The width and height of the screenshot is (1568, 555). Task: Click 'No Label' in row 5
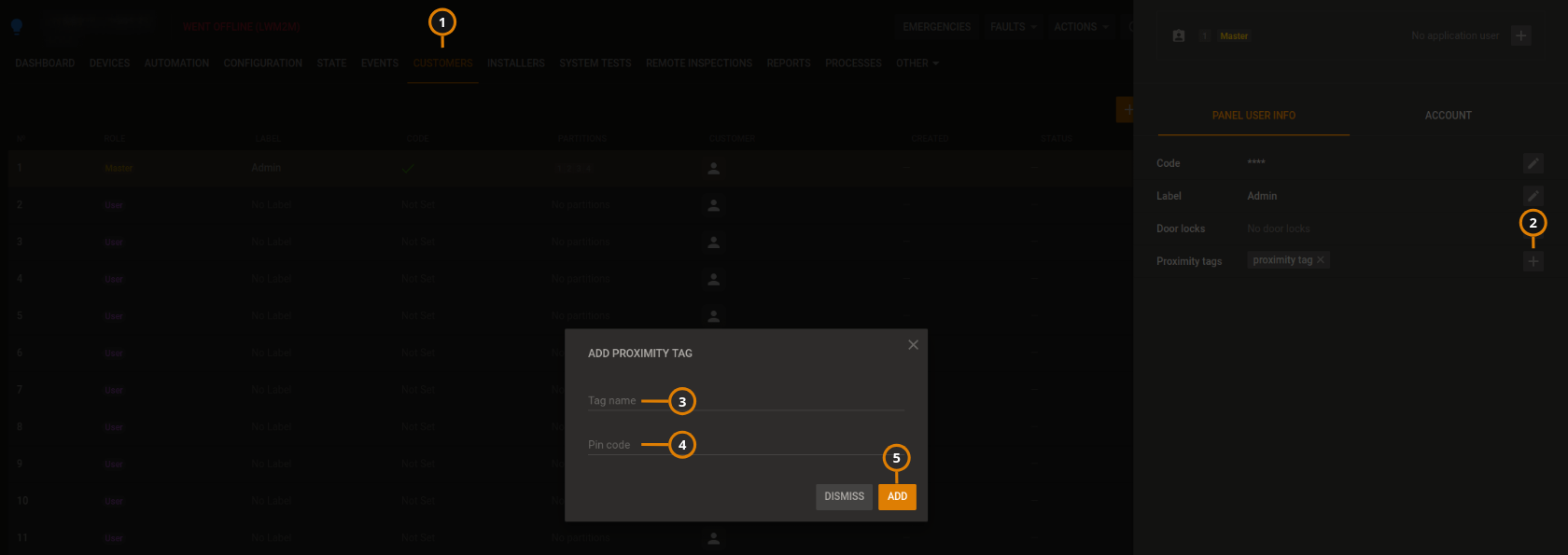tap(272, 316)
